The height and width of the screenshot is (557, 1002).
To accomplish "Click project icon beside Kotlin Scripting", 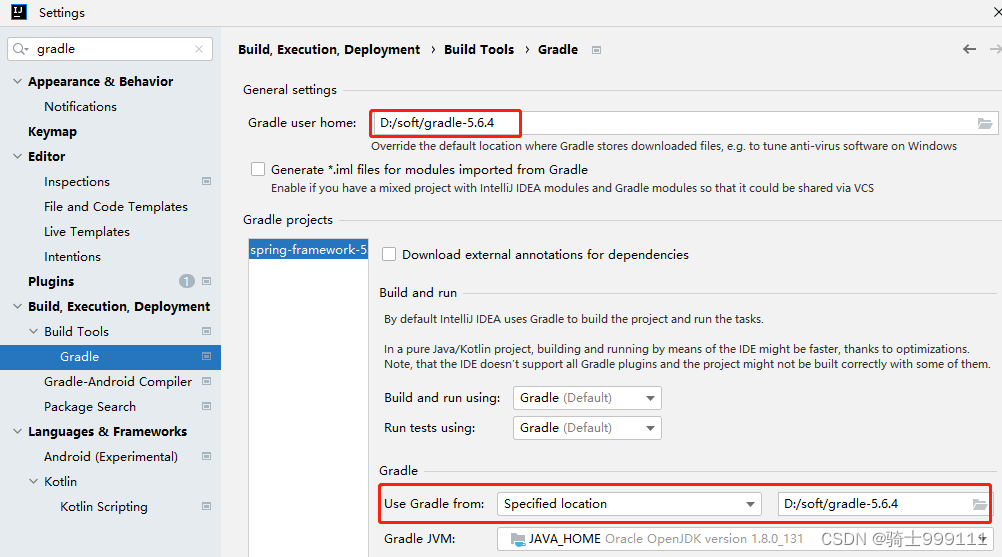I will (206, 506).
